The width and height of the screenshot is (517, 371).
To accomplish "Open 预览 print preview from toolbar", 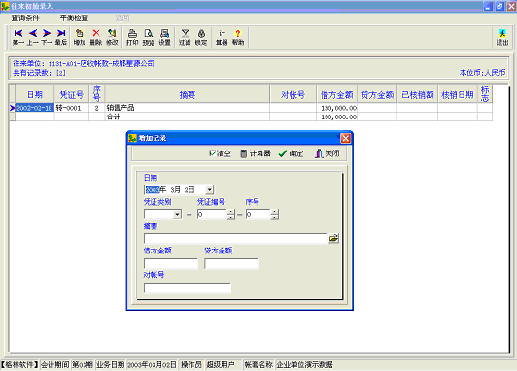I will coord(148,37).
